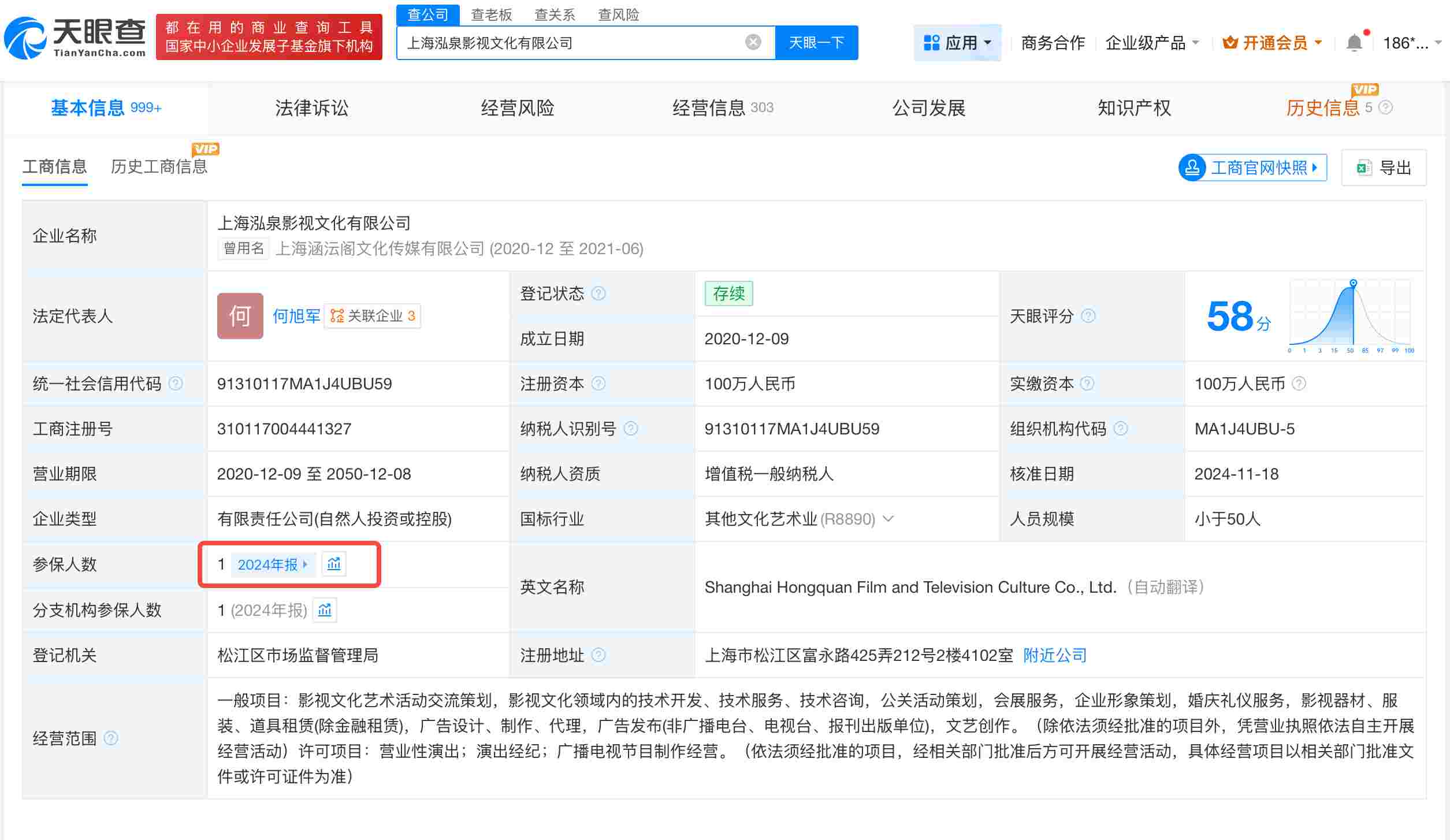Click the help icon beside 天眼评分

[1088, 316]
